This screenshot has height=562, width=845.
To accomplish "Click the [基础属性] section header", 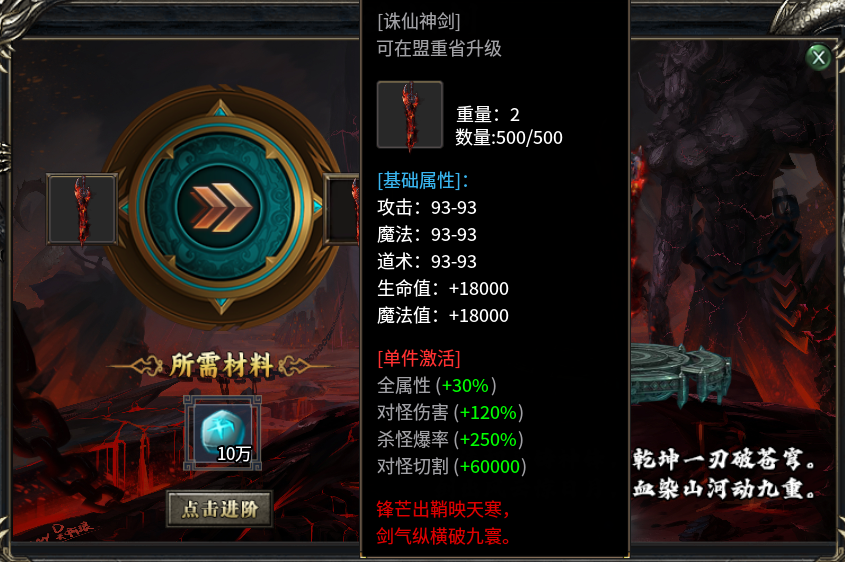I will tap(423, 181).
